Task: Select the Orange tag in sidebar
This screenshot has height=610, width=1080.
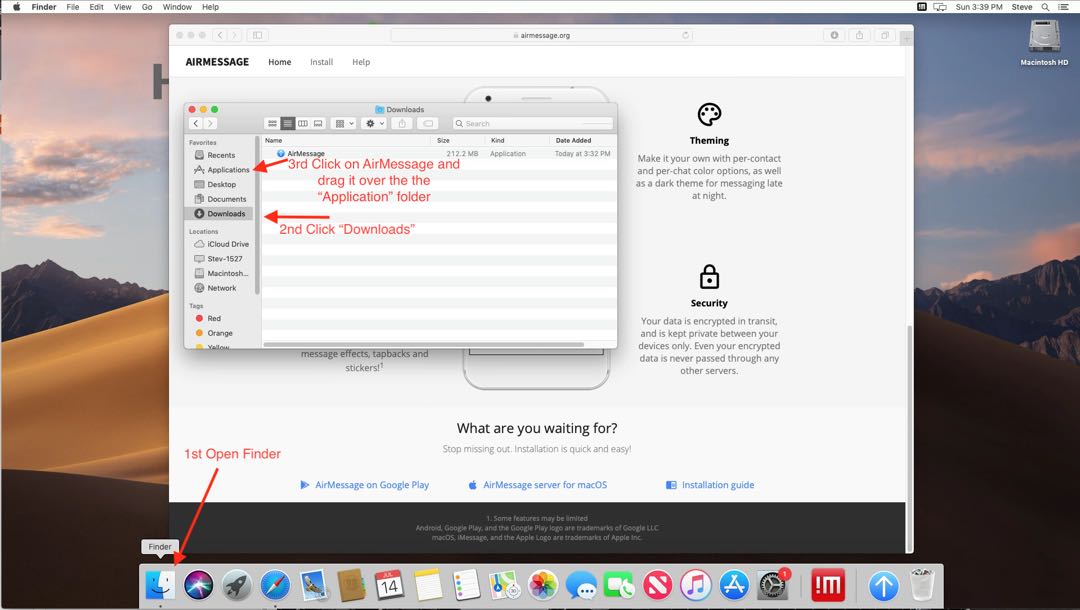Action: click(x=220, y=333)
